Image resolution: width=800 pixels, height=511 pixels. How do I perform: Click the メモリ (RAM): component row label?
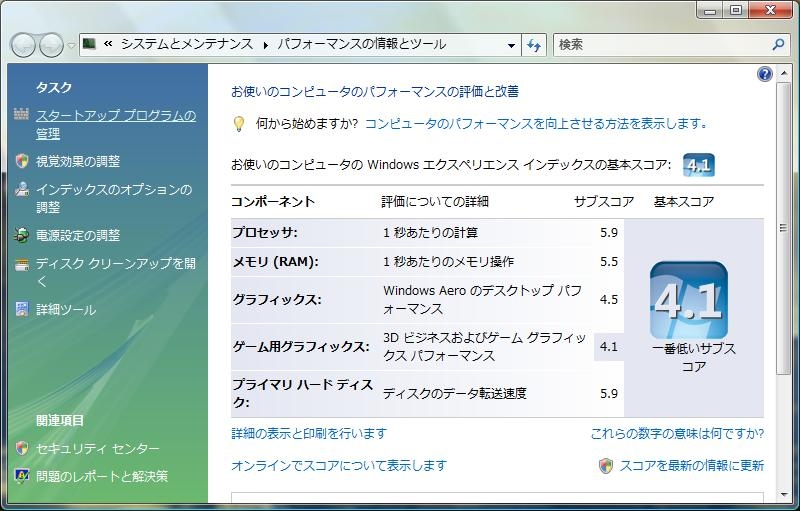276,262
